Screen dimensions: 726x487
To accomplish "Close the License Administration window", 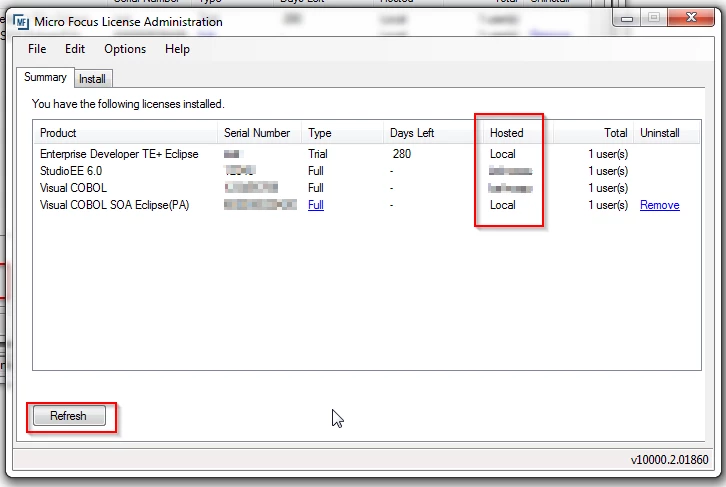I will [691, 18].
